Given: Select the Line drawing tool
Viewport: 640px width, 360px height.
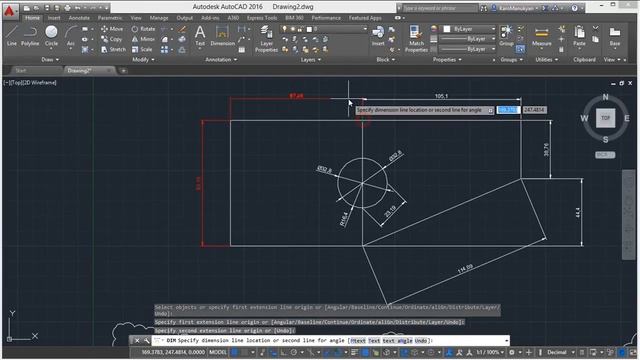Looking at the screenshot, I should [x=11, y=36].
